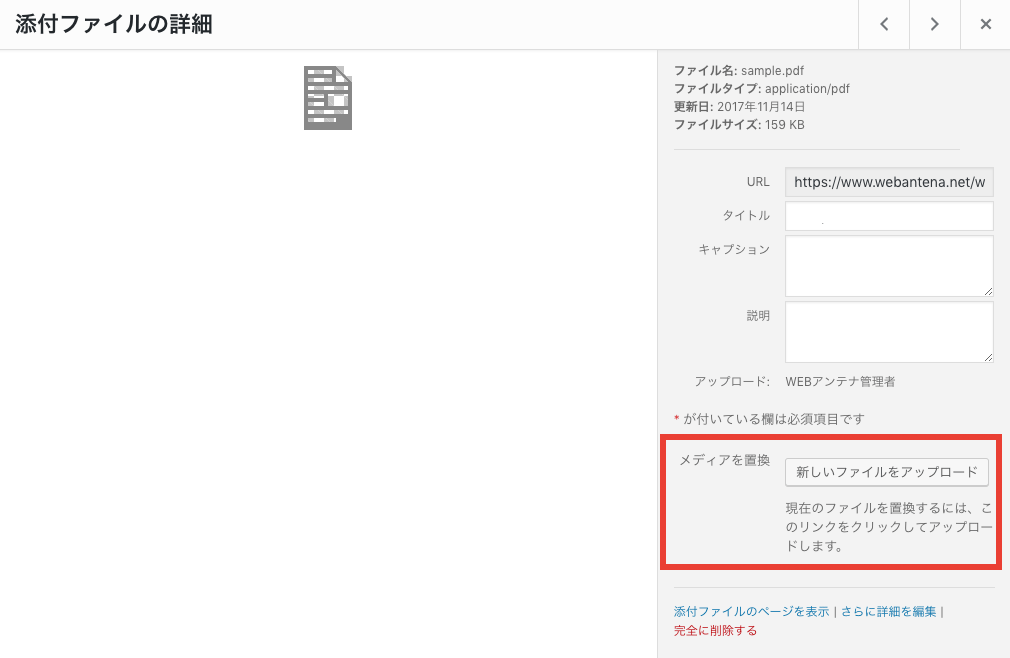This screenshot has height=658, width=1010.
Task: Click inside the キャプション textarea
Action: point(888,265)
